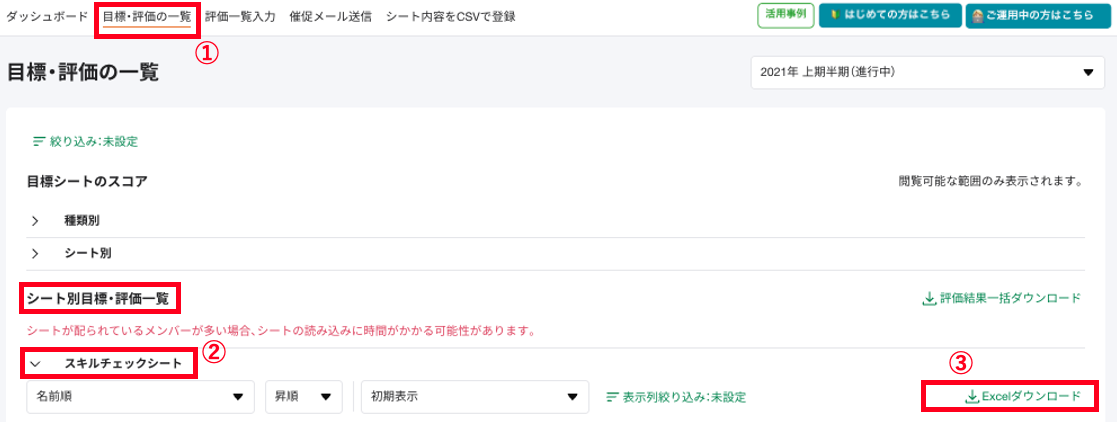Go to the ダッシュボード tab
This screenshot has height=422, width=1117.
[49, 17]
